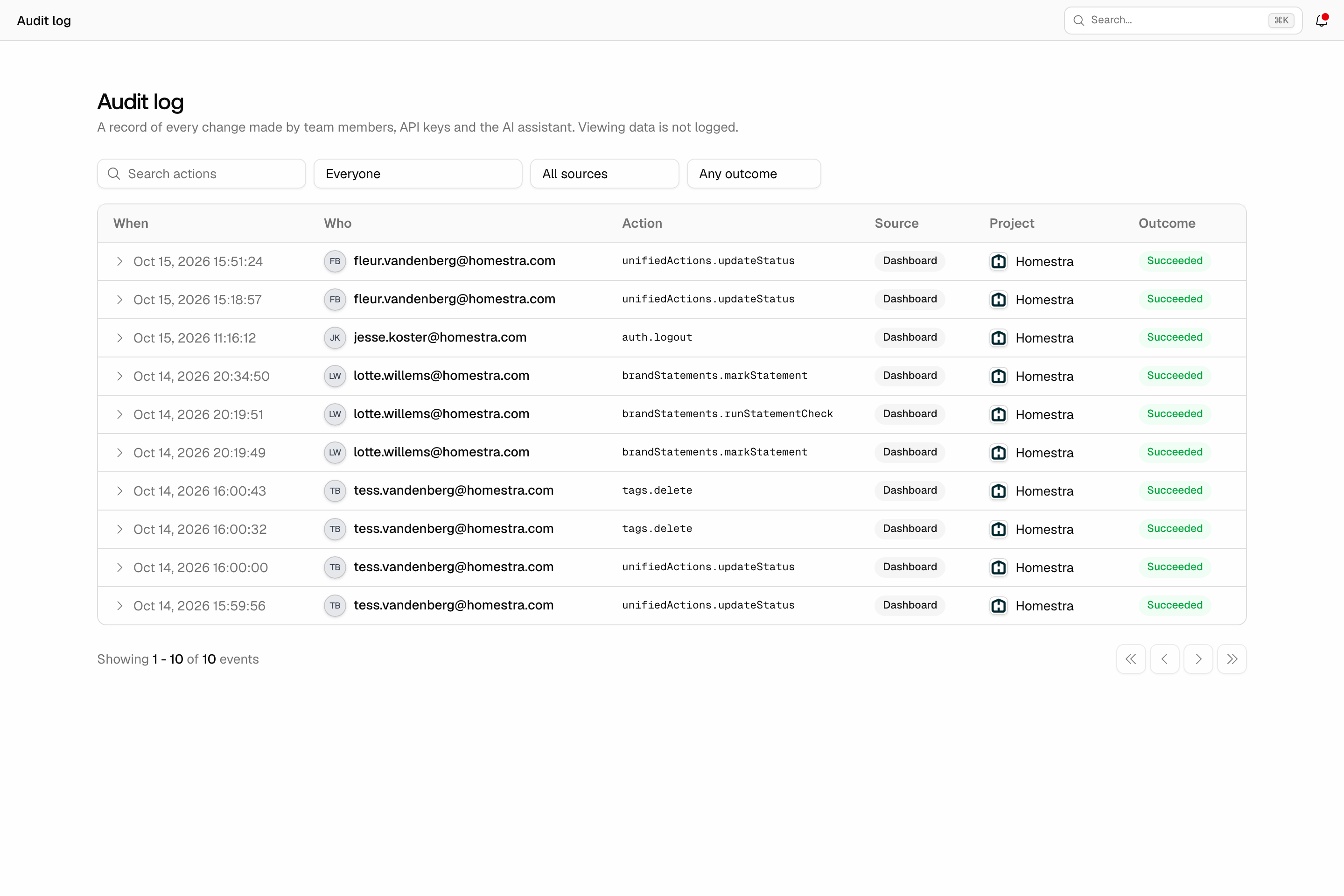Open the Everyone user filter dropdown

tap(418, 174)
